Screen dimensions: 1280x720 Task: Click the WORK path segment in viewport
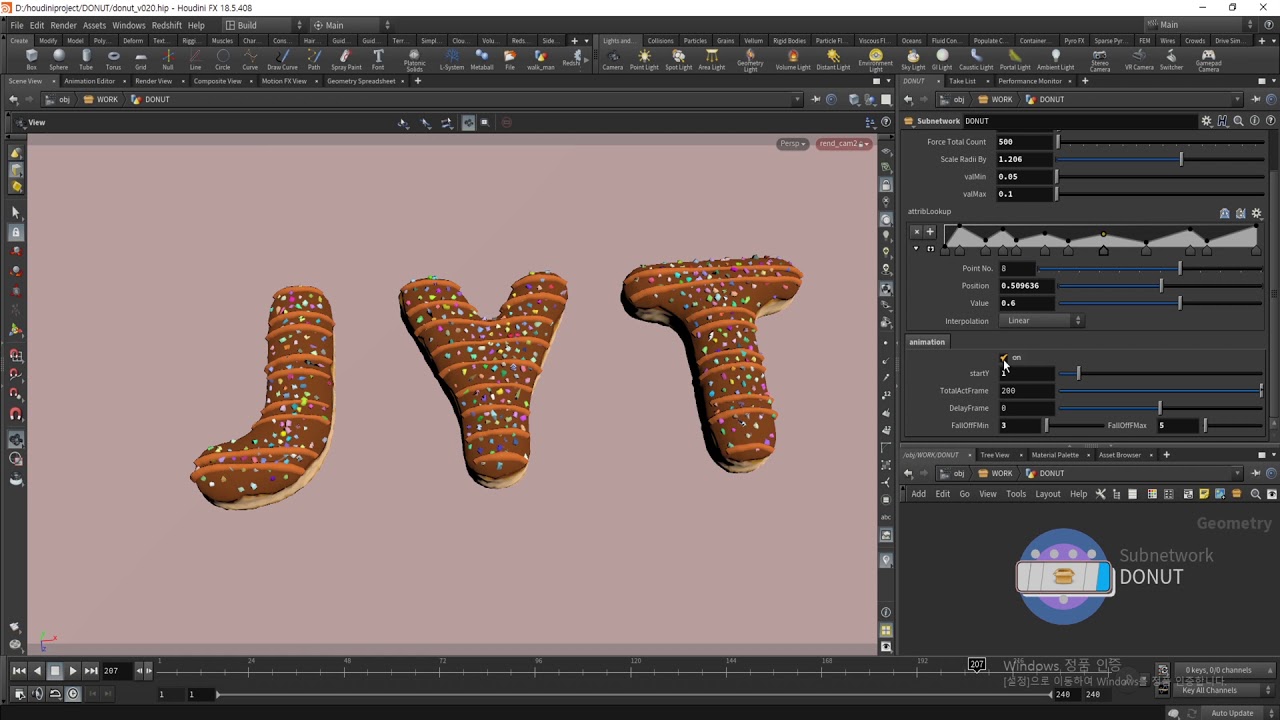pyautogui.click(x=101, y=99)
